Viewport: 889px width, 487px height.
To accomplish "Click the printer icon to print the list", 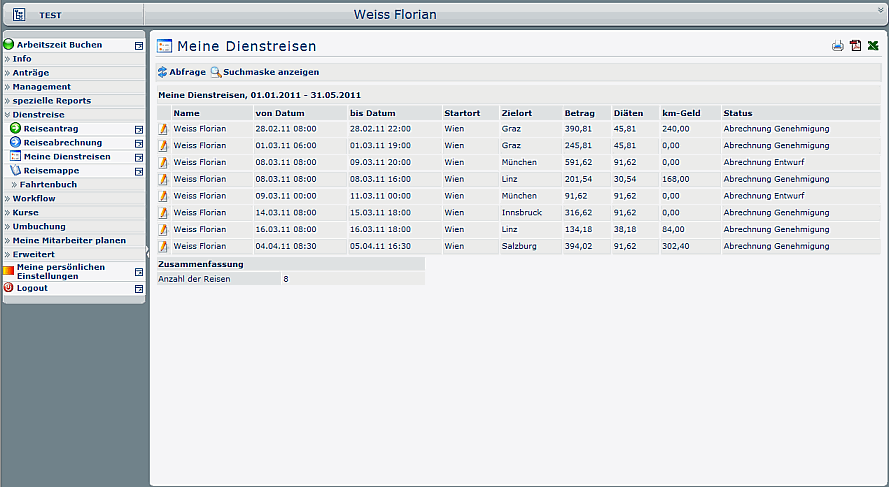I will tap(838, 46).
